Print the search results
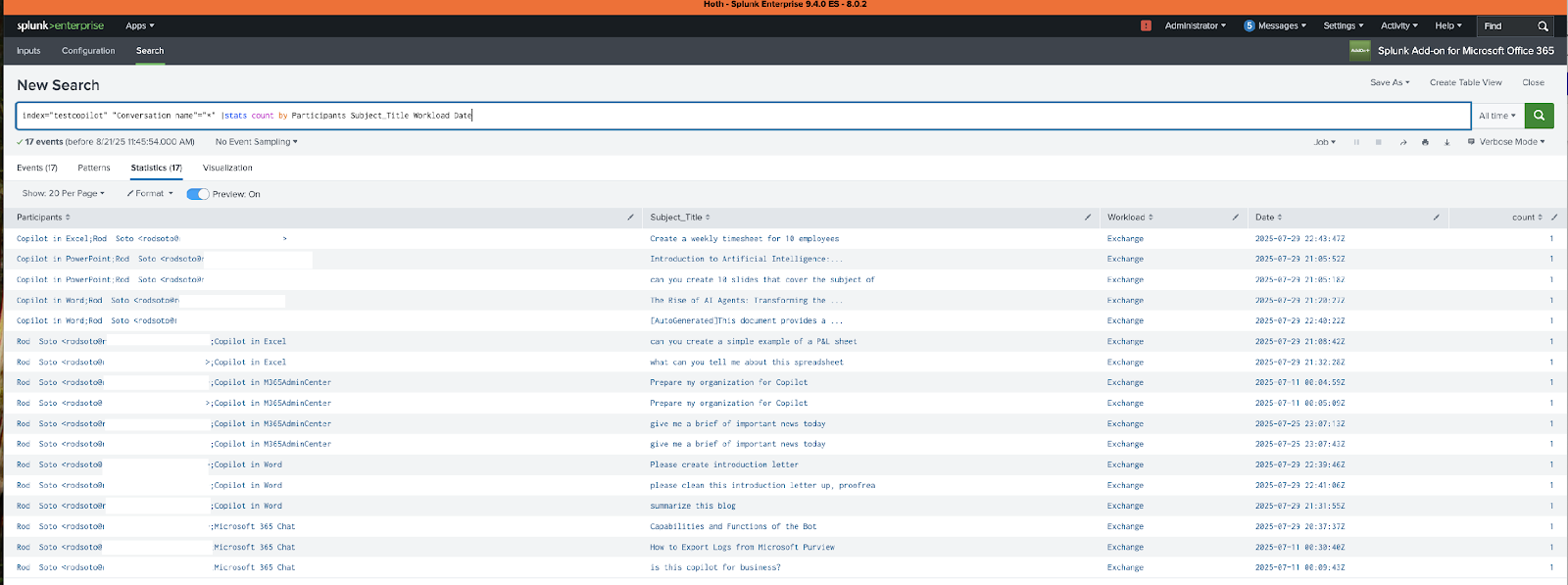 pyautogui.click(x=1425, y=142)
